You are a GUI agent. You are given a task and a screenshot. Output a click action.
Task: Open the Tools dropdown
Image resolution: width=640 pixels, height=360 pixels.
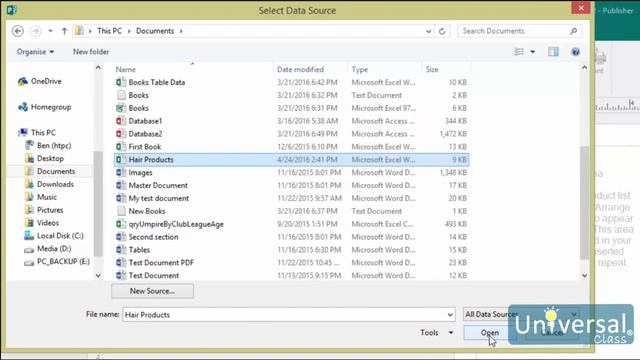pos(437,333)
